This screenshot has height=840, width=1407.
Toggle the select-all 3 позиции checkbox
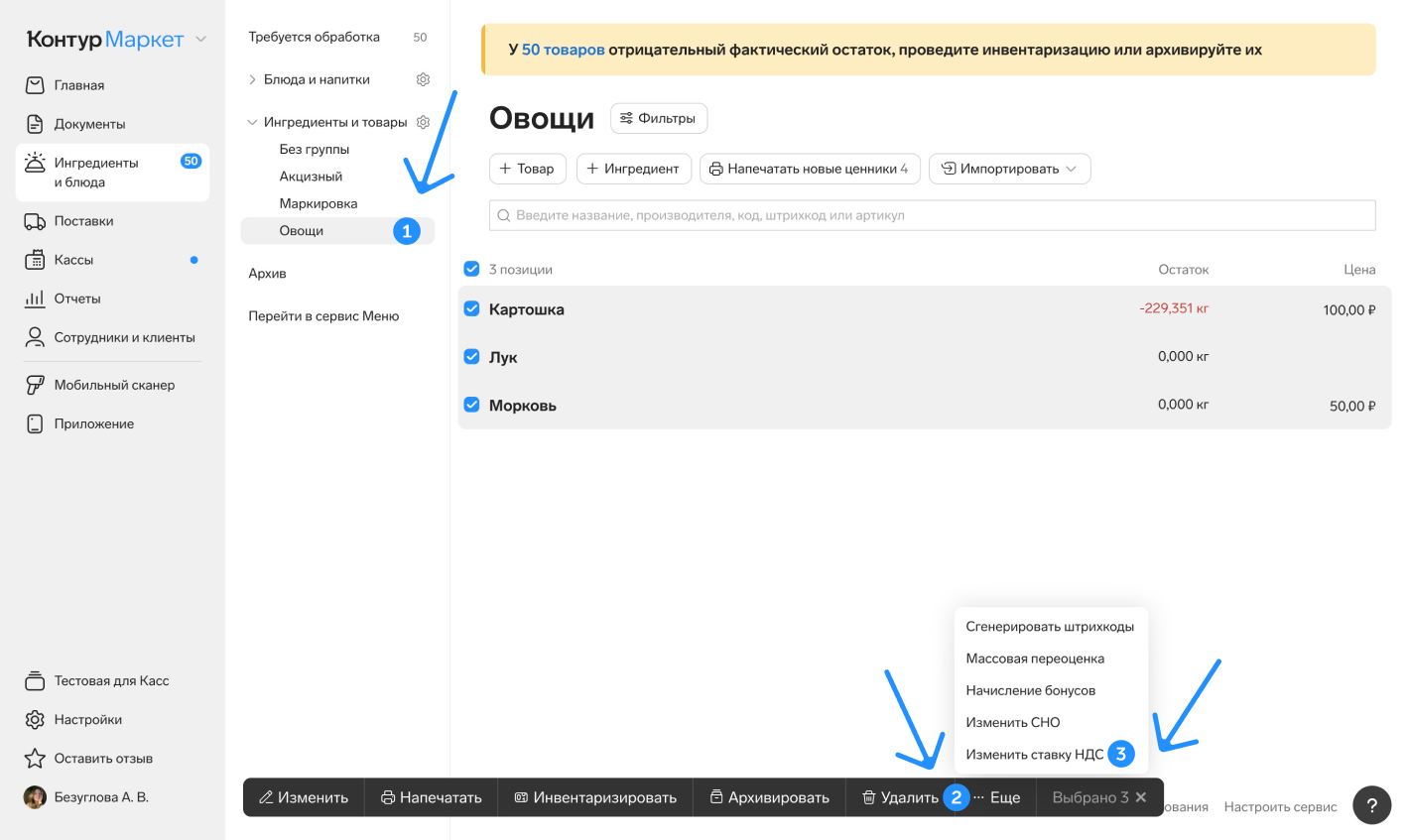coord(472,269)
